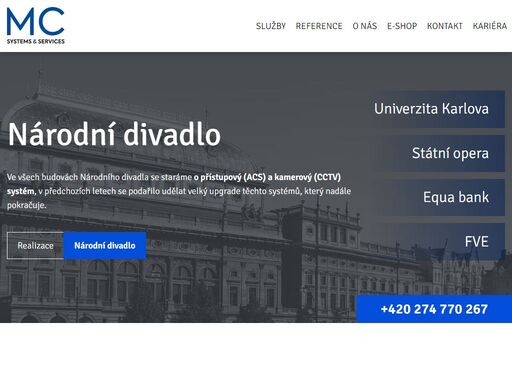Click the Národní divadlo headline
512x384 pixels.
point(114,134)
